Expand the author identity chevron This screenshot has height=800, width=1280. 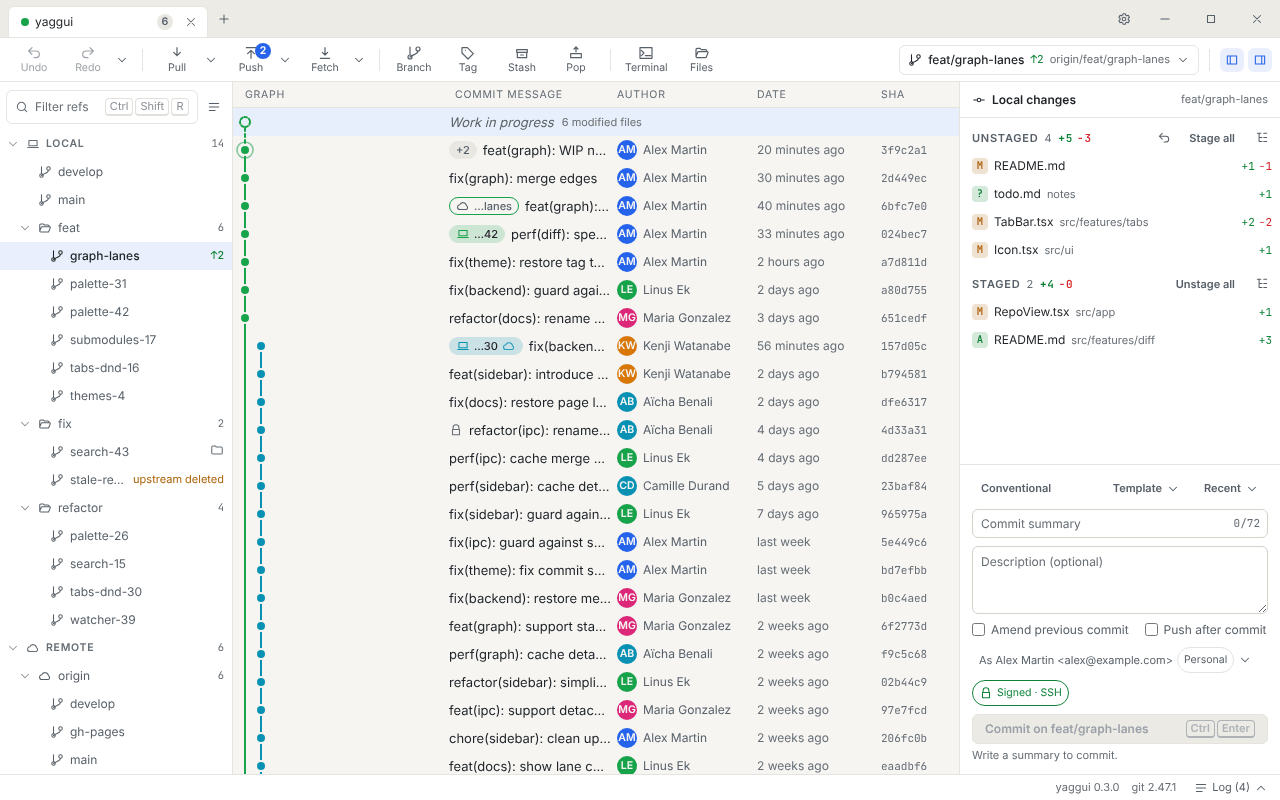[1246, 660]
